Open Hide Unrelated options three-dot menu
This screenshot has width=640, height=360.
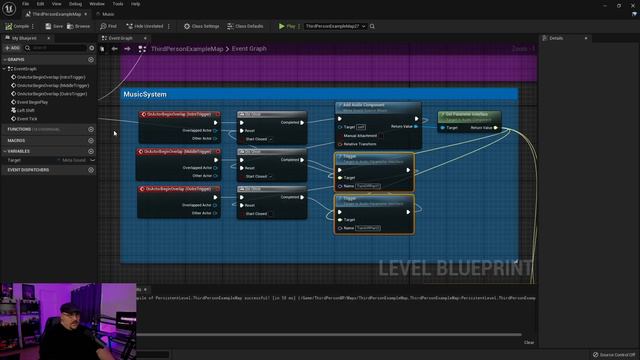click(x=169, y=26)
